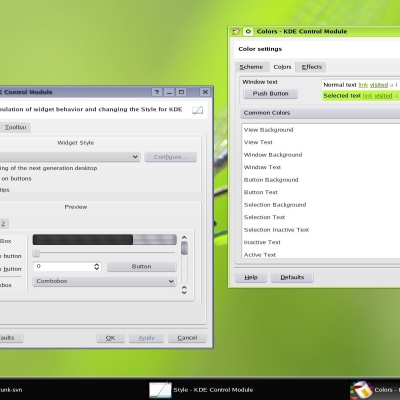Switch to the Colors tab
The image size is (400, 400).
pos(282,67)
